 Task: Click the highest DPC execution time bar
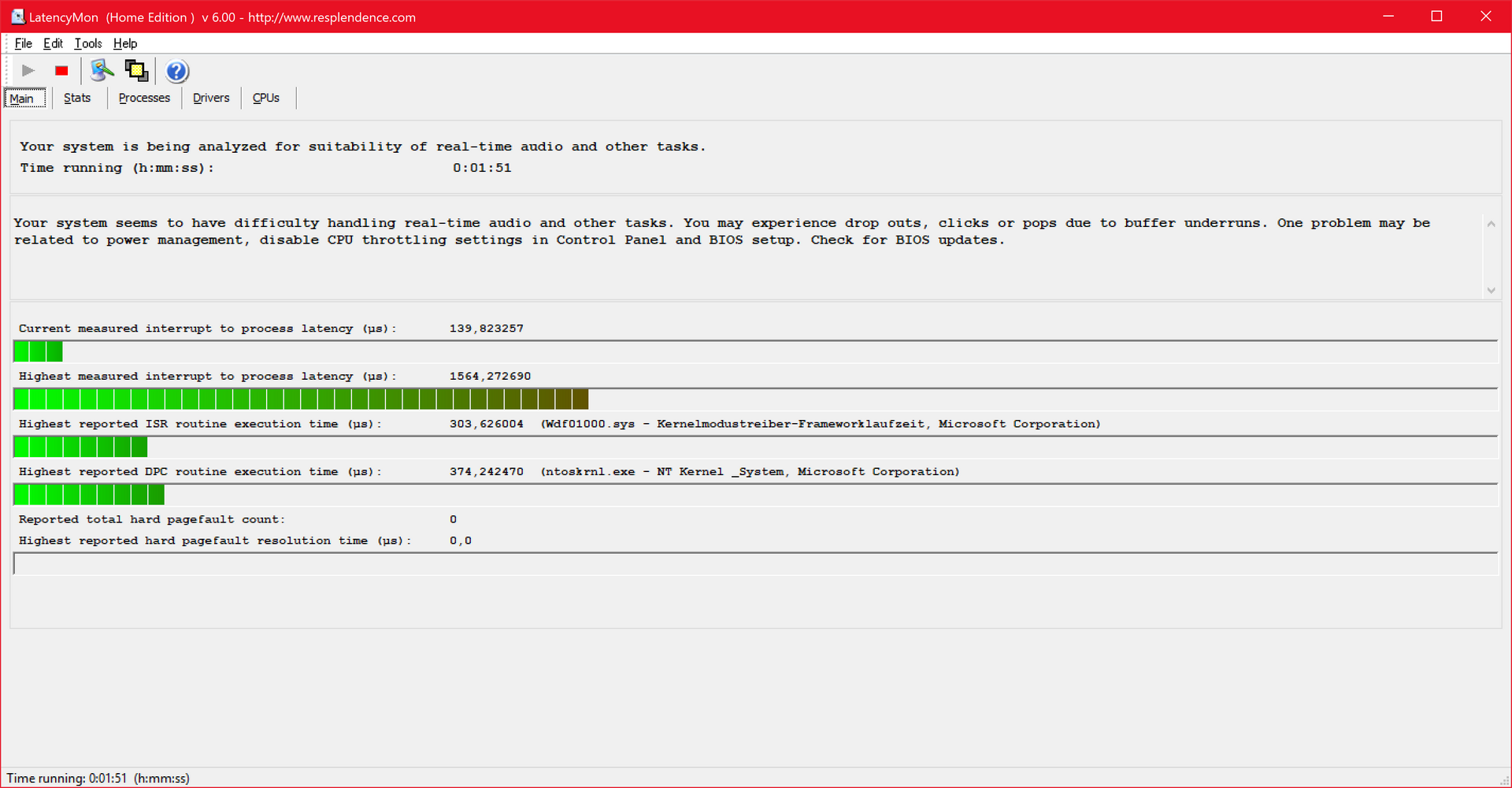pyautogui.click(x=755, y=495)
